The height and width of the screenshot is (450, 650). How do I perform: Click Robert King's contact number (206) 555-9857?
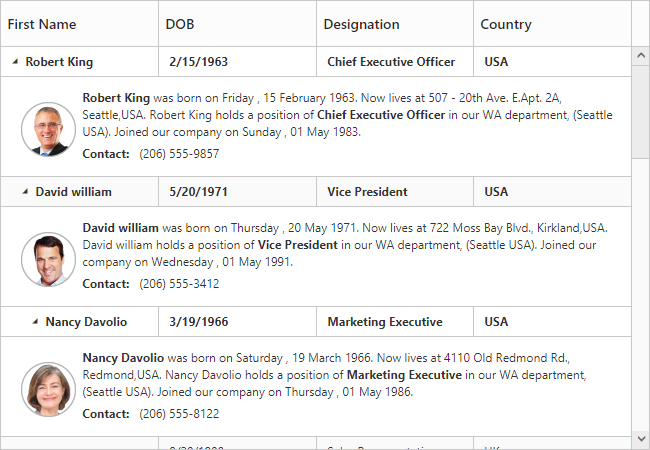click(x=179, y=154)
